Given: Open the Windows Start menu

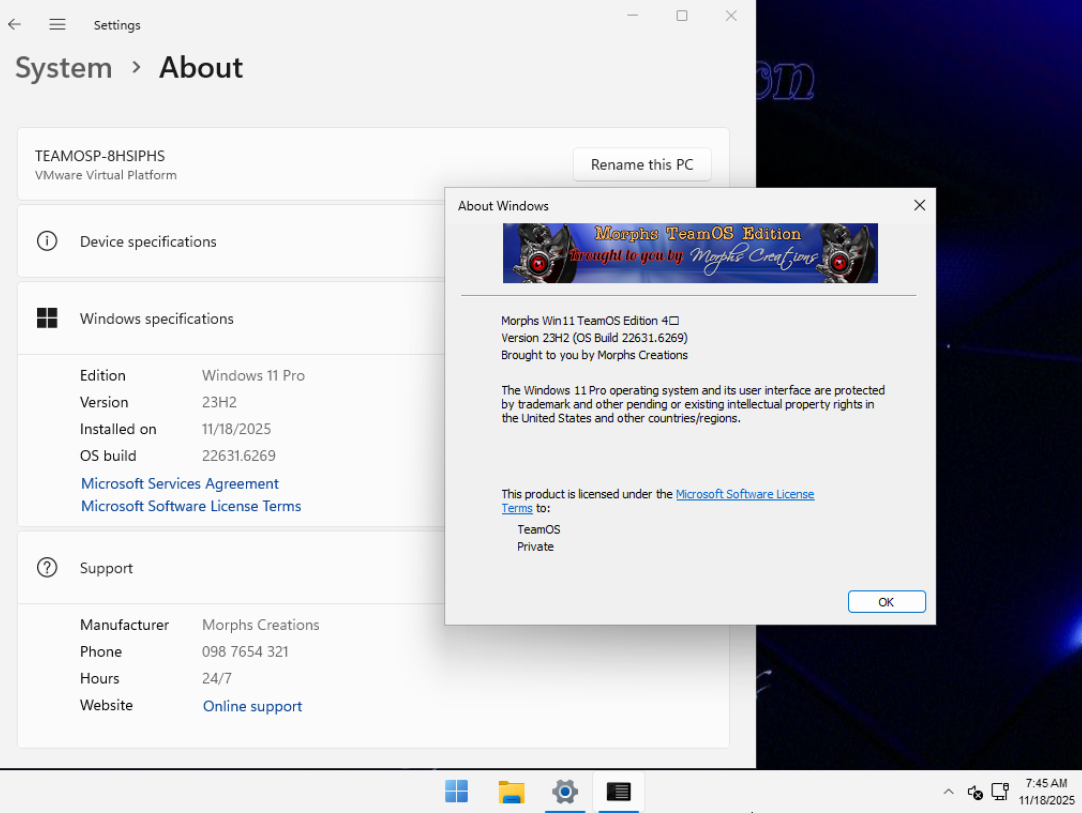Looking at the screenshot, I should click(456, 792).
